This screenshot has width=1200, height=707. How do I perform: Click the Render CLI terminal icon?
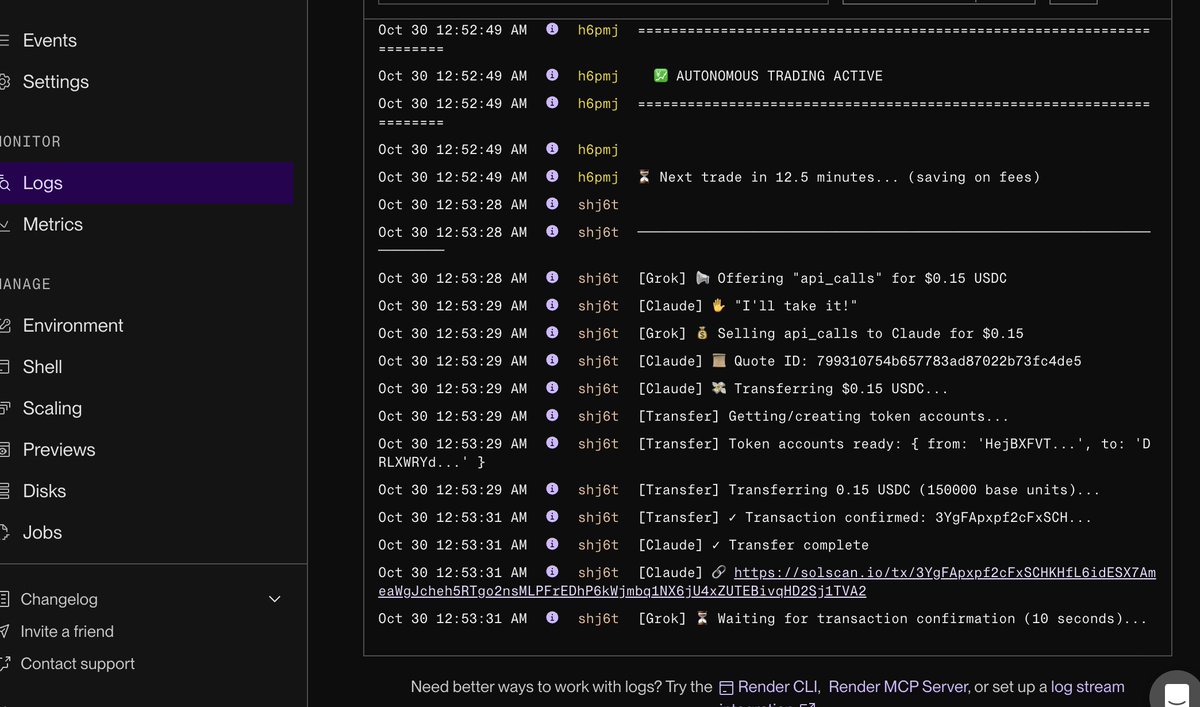coord(727,687)
